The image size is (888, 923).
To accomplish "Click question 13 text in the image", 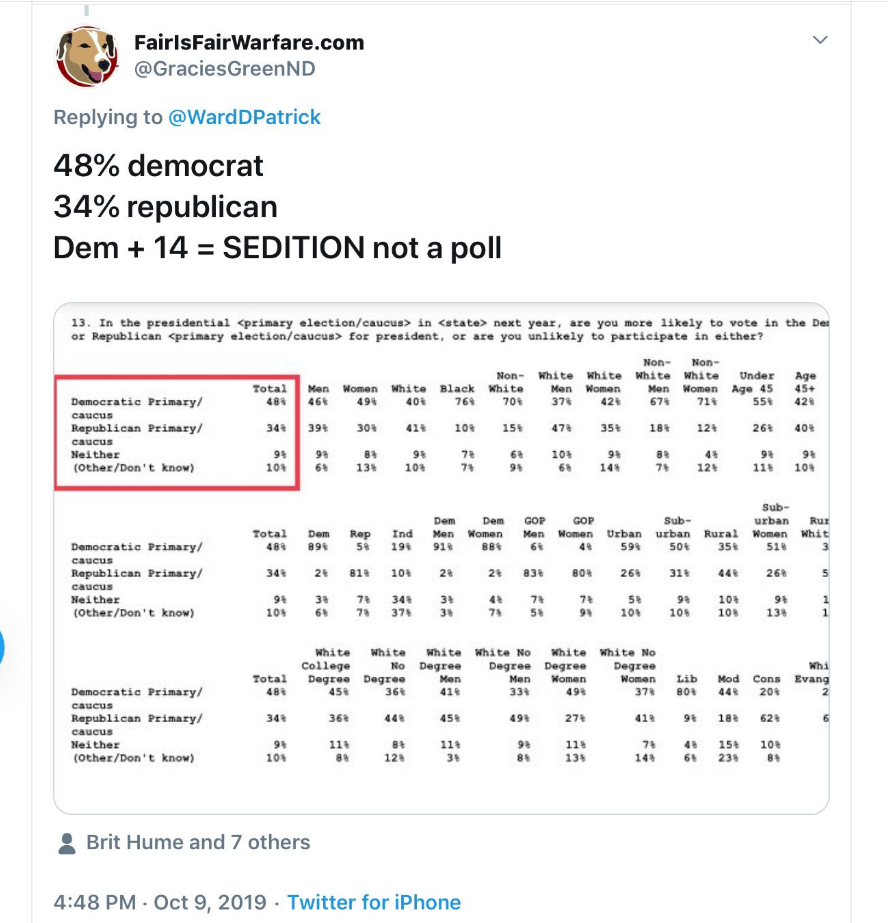I will 450,330.
